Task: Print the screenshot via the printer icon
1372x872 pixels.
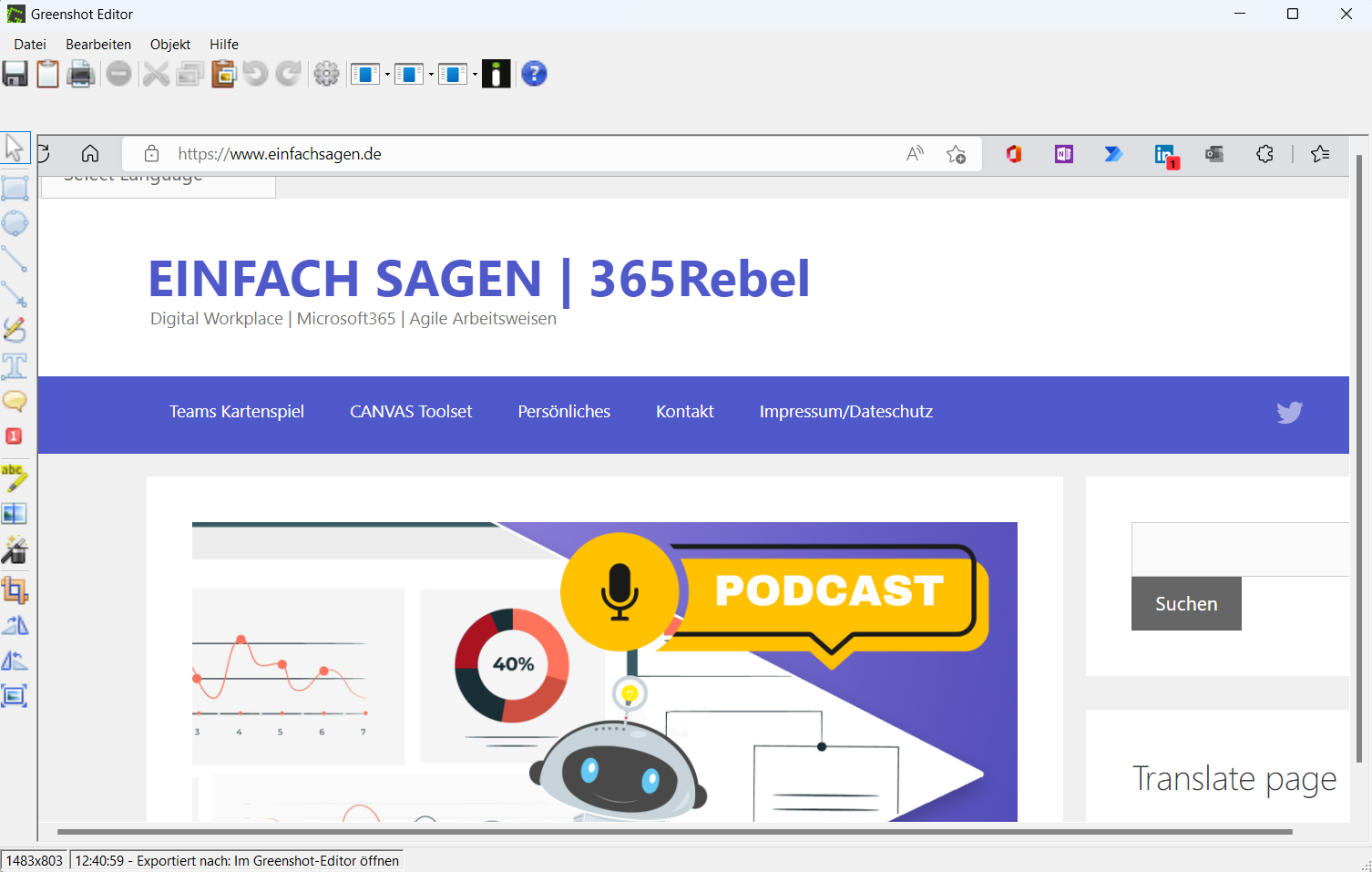Action: (x=81, y=74)
